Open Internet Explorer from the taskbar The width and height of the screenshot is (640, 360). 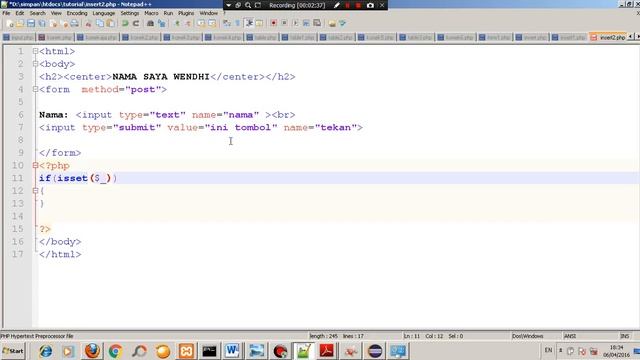[45, 351]
